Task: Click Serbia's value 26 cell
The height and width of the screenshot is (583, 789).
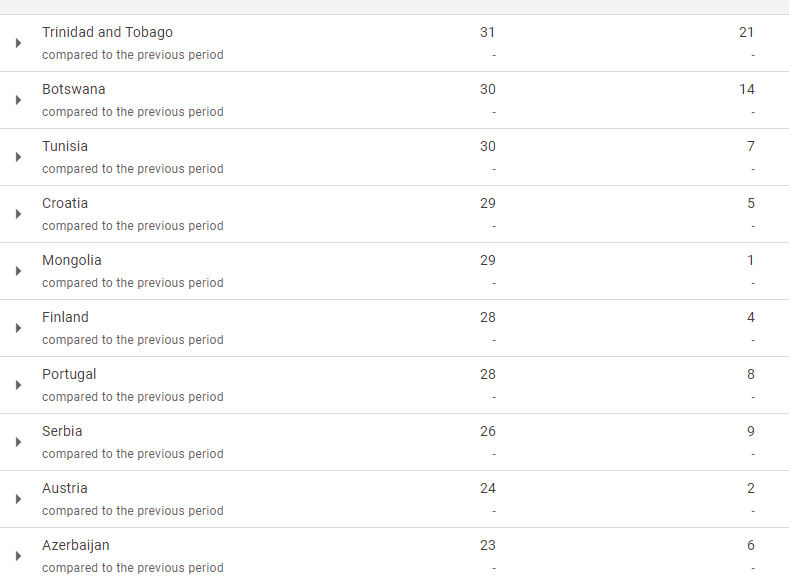Action: pos(487,431)
